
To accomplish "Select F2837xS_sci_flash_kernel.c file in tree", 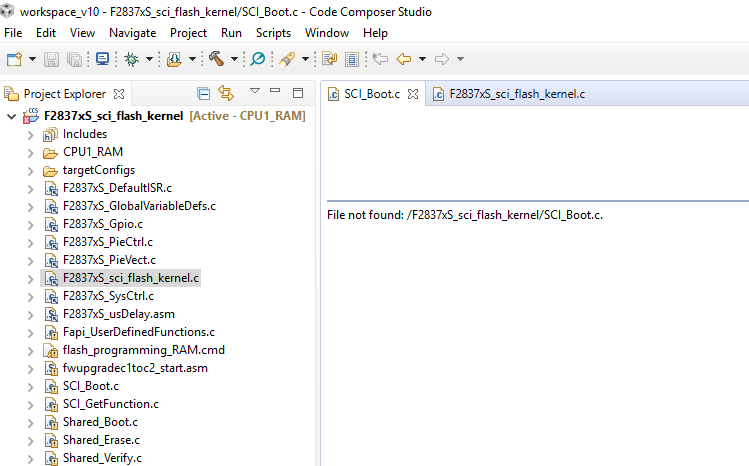I will point(130,278).
